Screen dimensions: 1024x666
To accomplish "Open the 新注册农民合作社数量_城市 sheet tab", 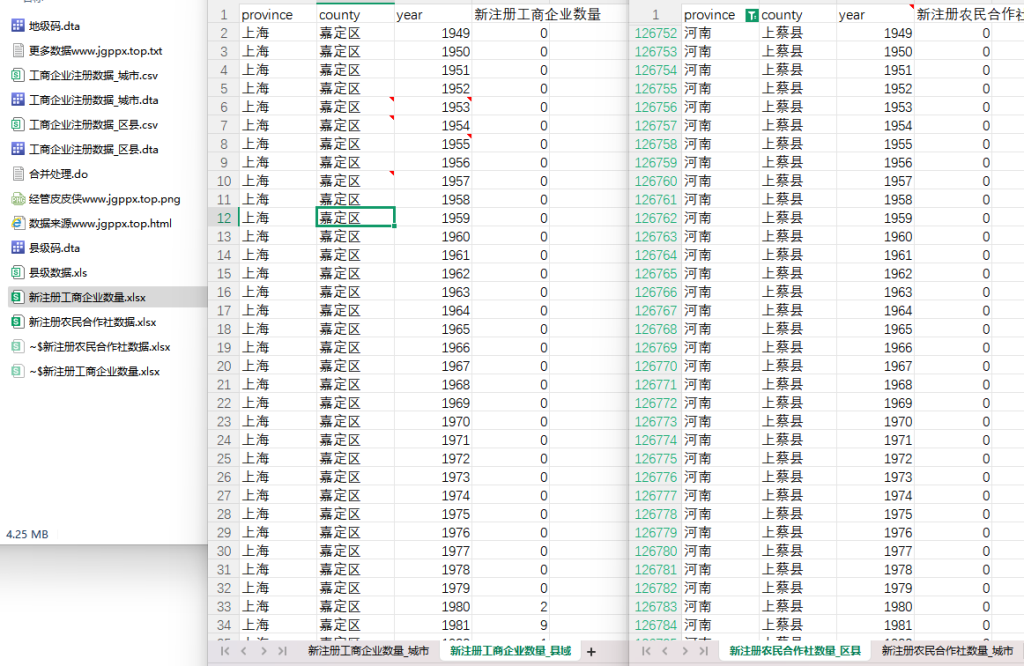I will (947, 651).
